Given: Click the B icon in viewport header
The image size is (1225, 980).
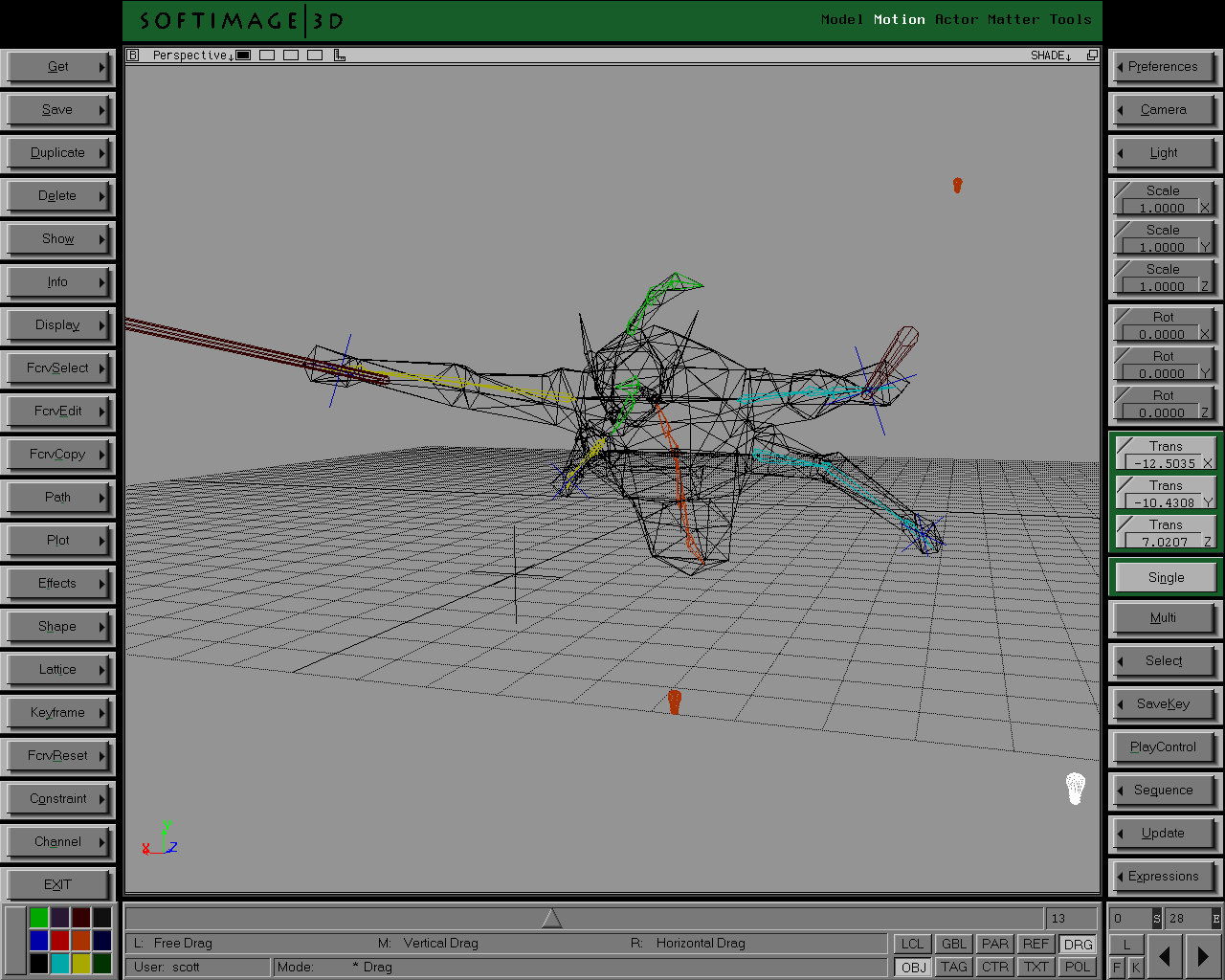Looking at the screenshot, I should pyautogui.click(x=133, y=56).
